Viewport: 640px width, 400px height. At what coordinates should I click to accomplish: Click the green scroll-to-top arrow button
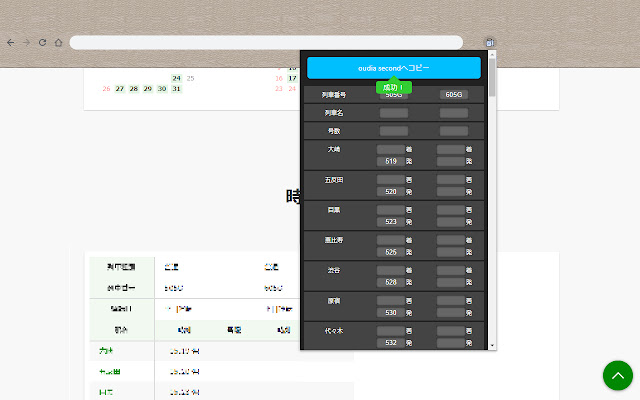618,376
